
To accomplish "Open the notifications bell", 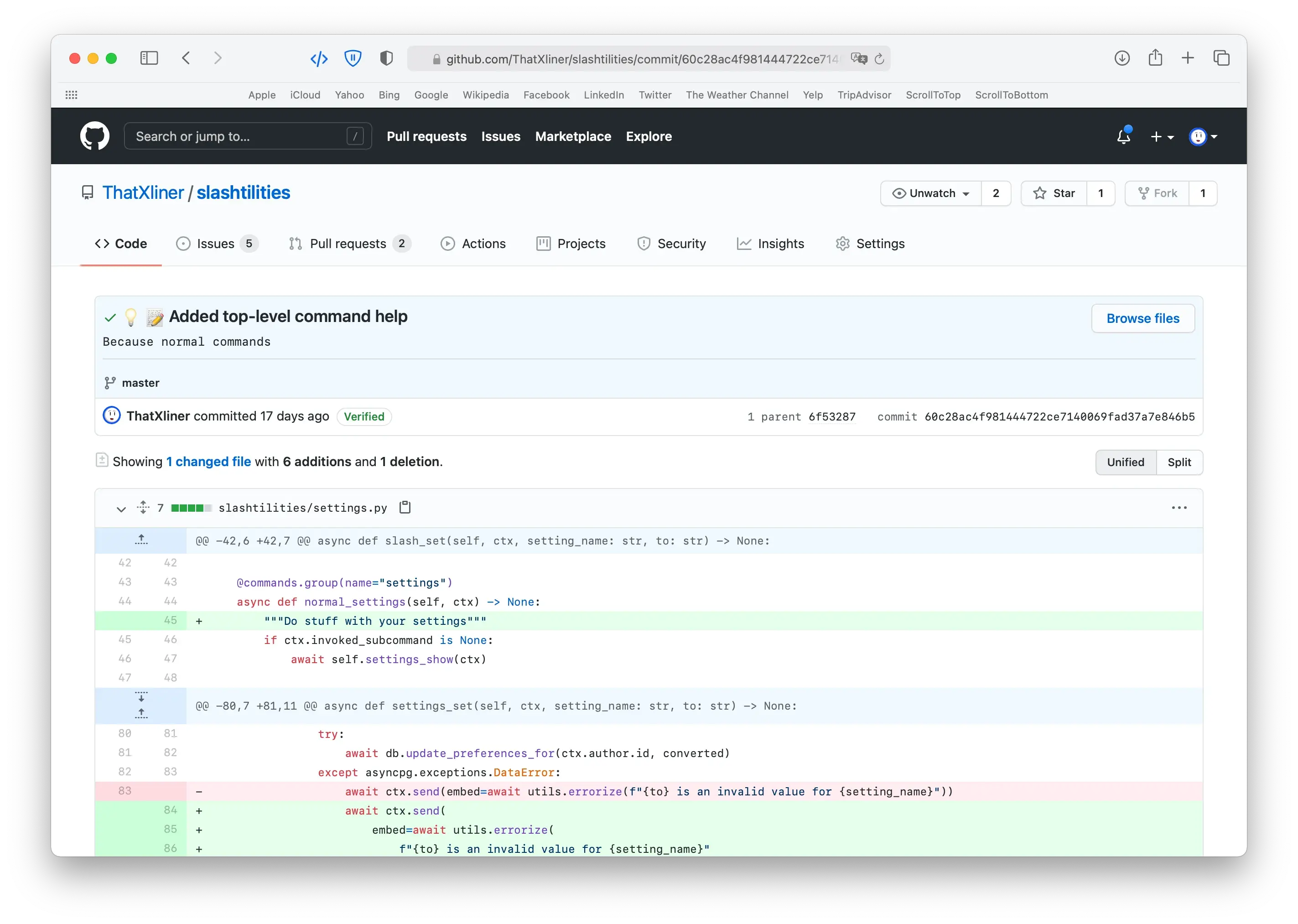I will (1123, 136).
